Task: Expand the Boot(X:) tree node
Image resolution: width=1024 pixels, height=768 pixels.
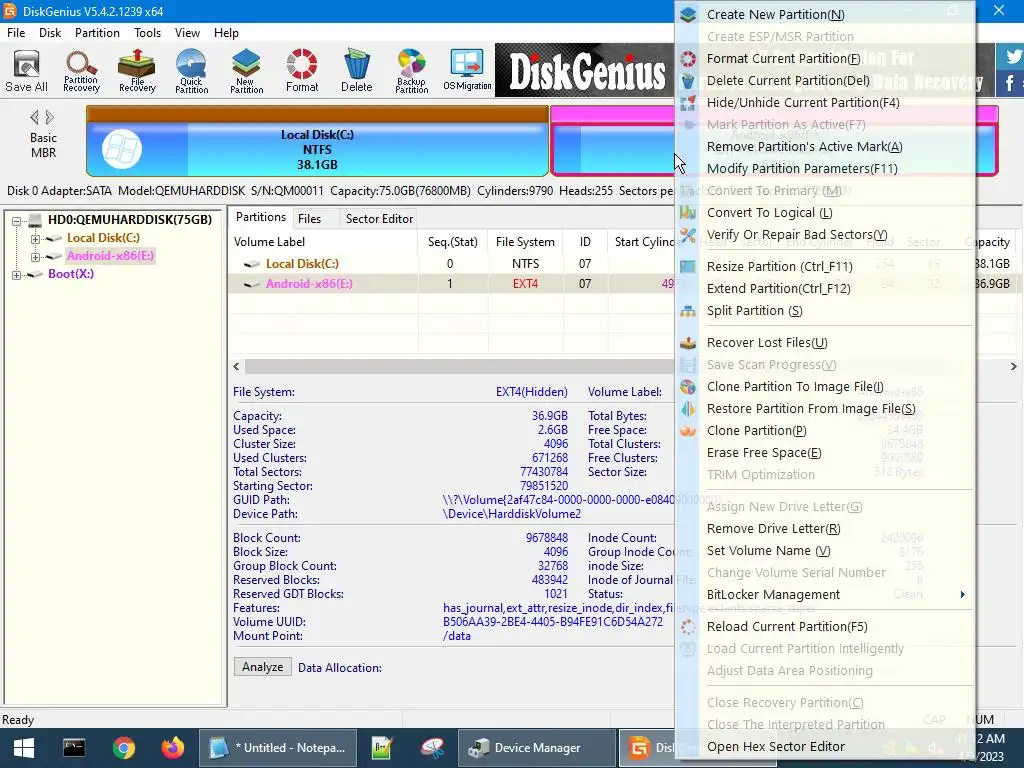Action: click(x=17, y=275)
